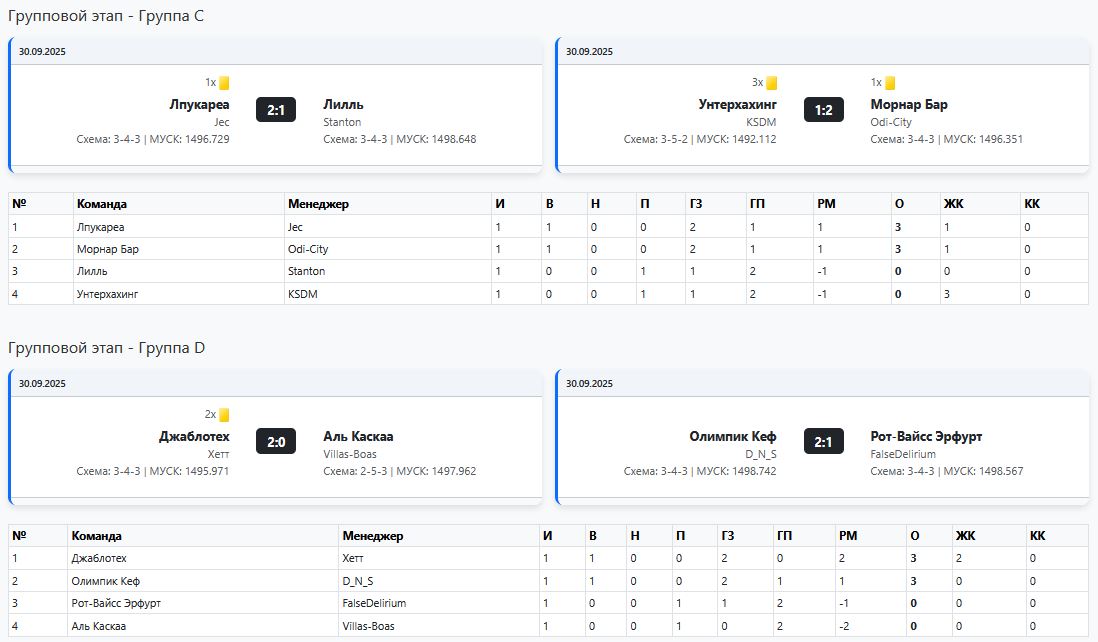Click the ЖК column header in Group C table
Screen dimensions: 1098x642
[954, 204]
